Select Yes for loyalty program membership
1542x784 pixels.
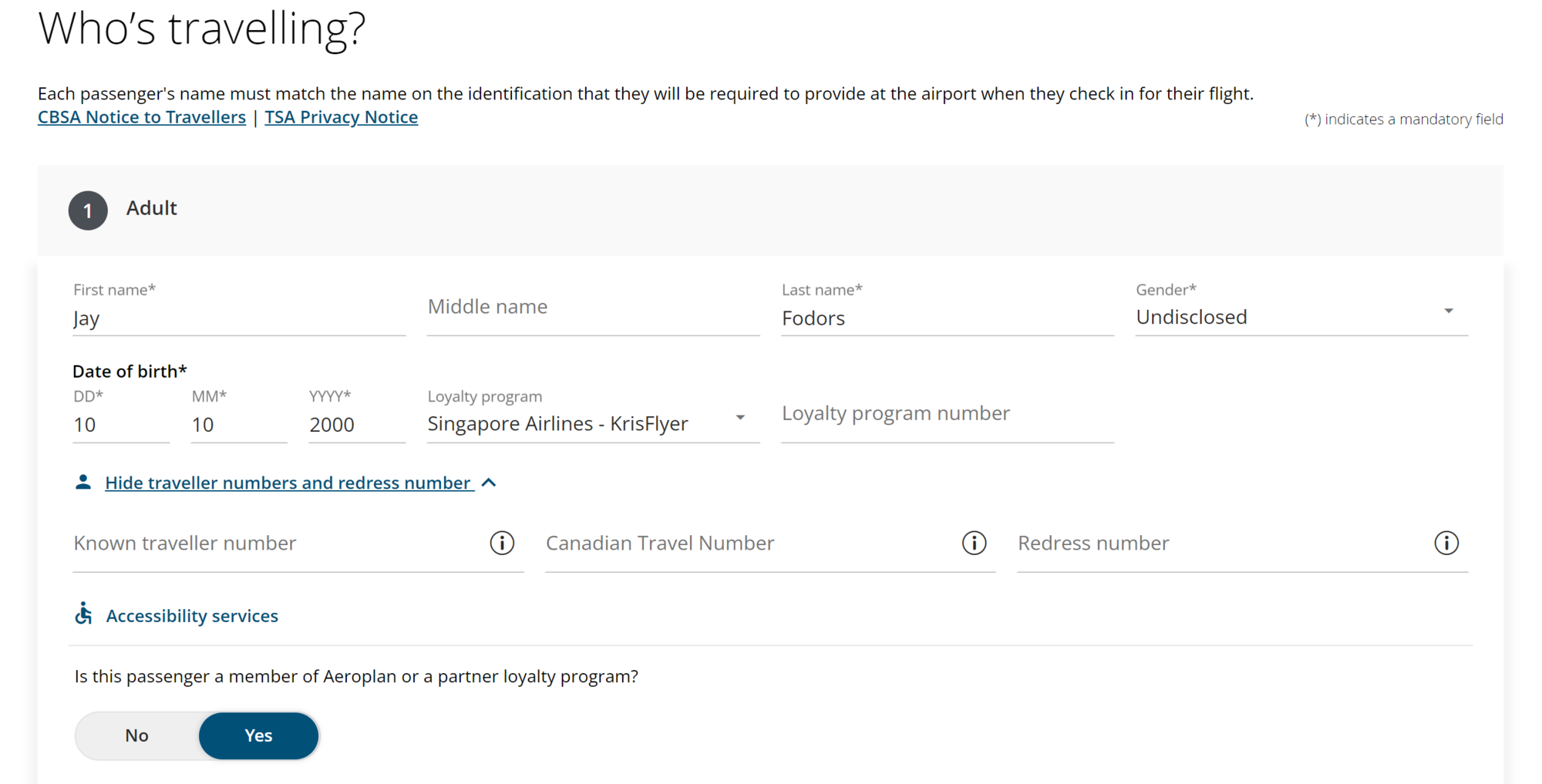tap(258, 735)
